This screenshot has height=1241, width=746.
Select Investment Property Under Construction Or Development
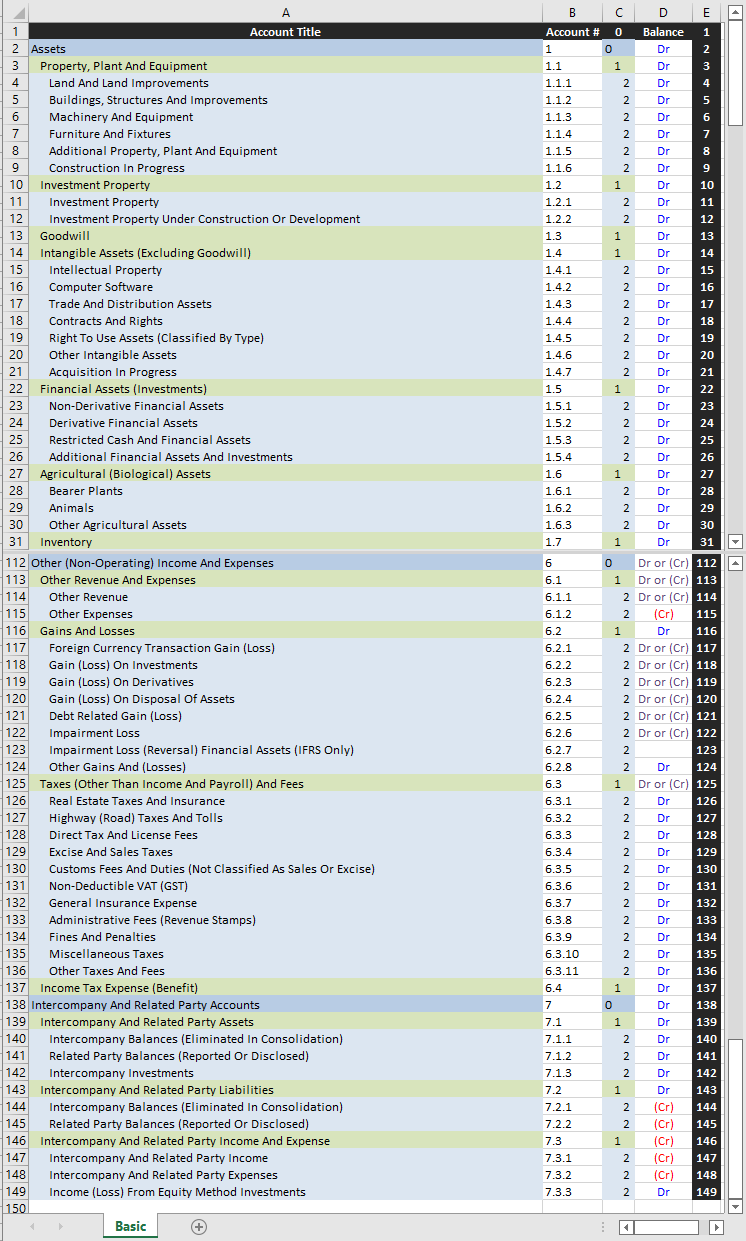click(x=286, y=219)
